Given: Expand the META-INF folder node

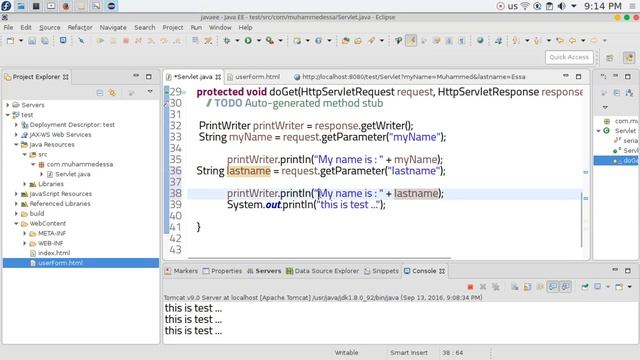Looking at the screenshot, I should tap(24, 233).
